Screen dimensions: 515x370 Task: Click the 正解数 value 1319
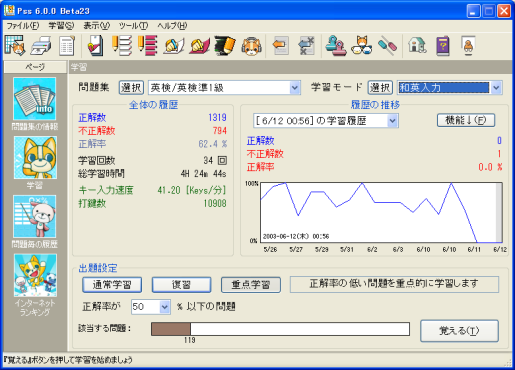(217, 118)
